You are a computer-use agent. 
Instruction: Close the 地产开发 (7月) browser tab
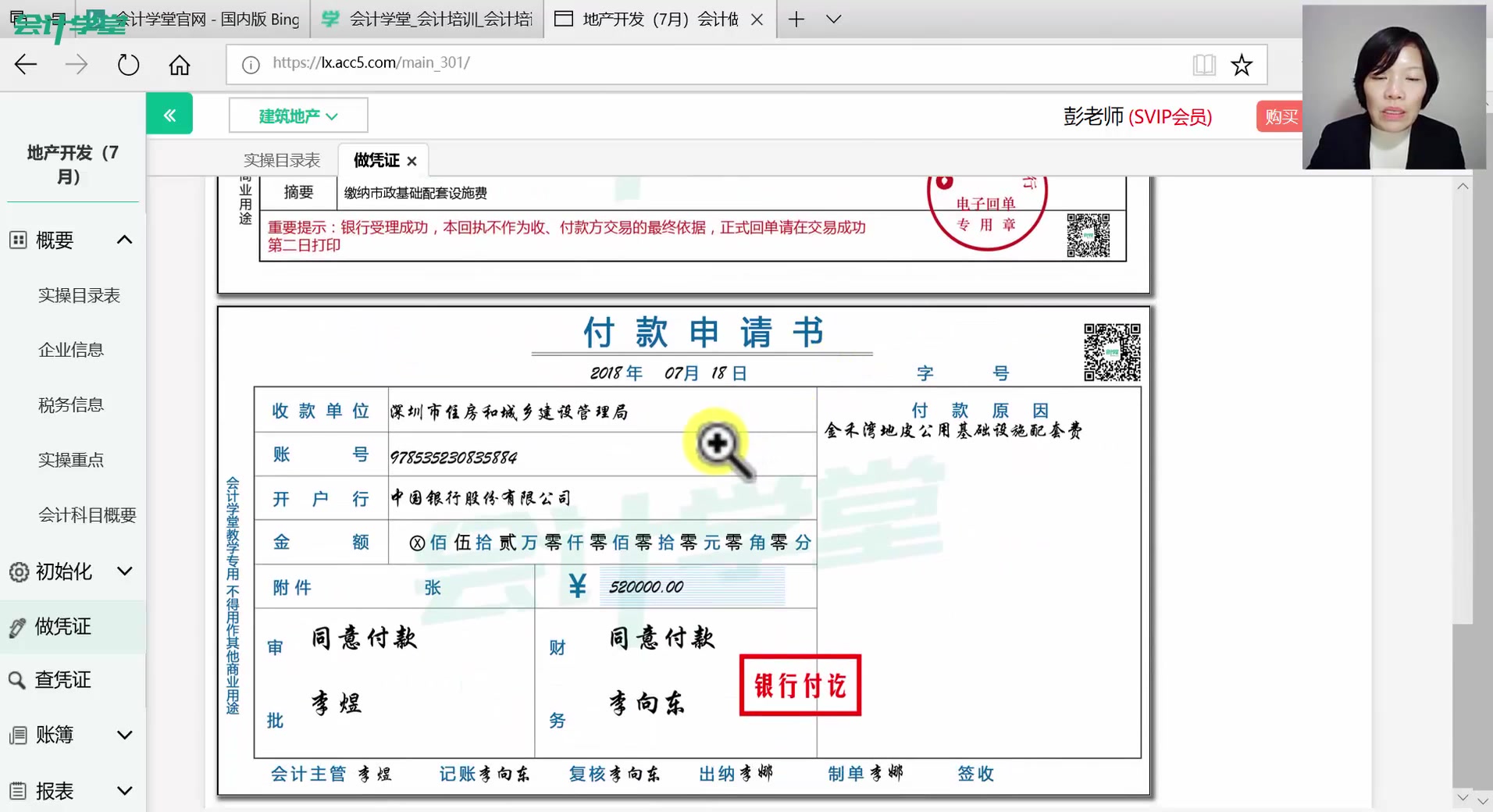pyautogui.click(x=757, y=20)
